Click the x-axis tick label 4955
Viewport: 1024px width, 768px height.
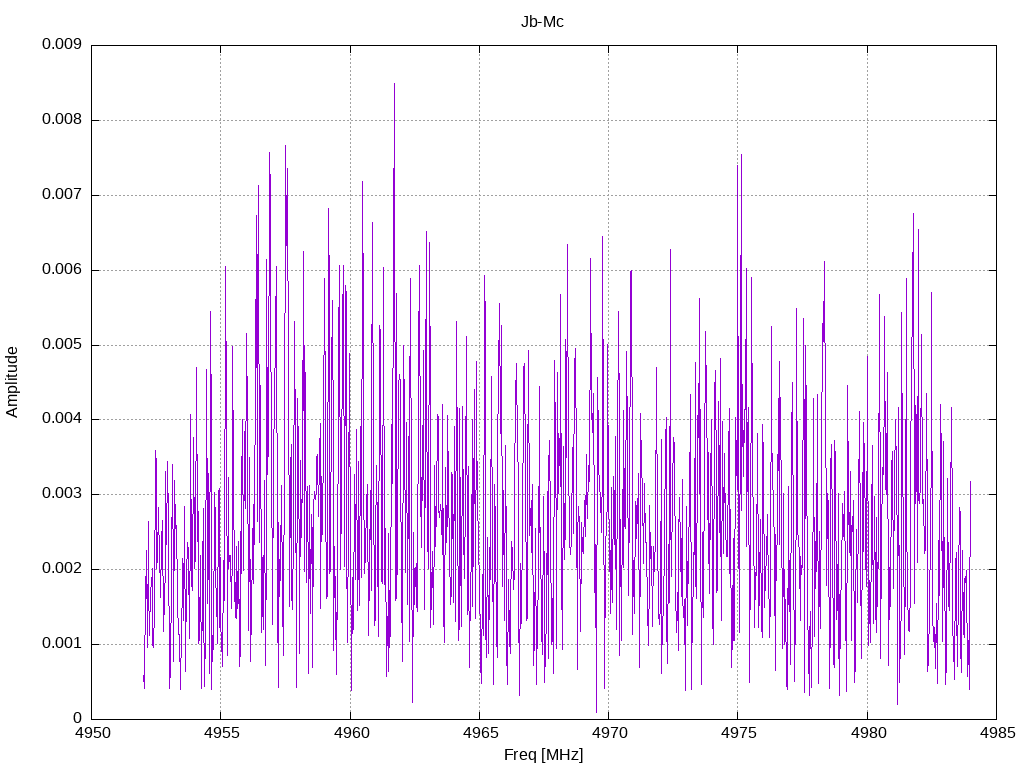coord(221,733)
